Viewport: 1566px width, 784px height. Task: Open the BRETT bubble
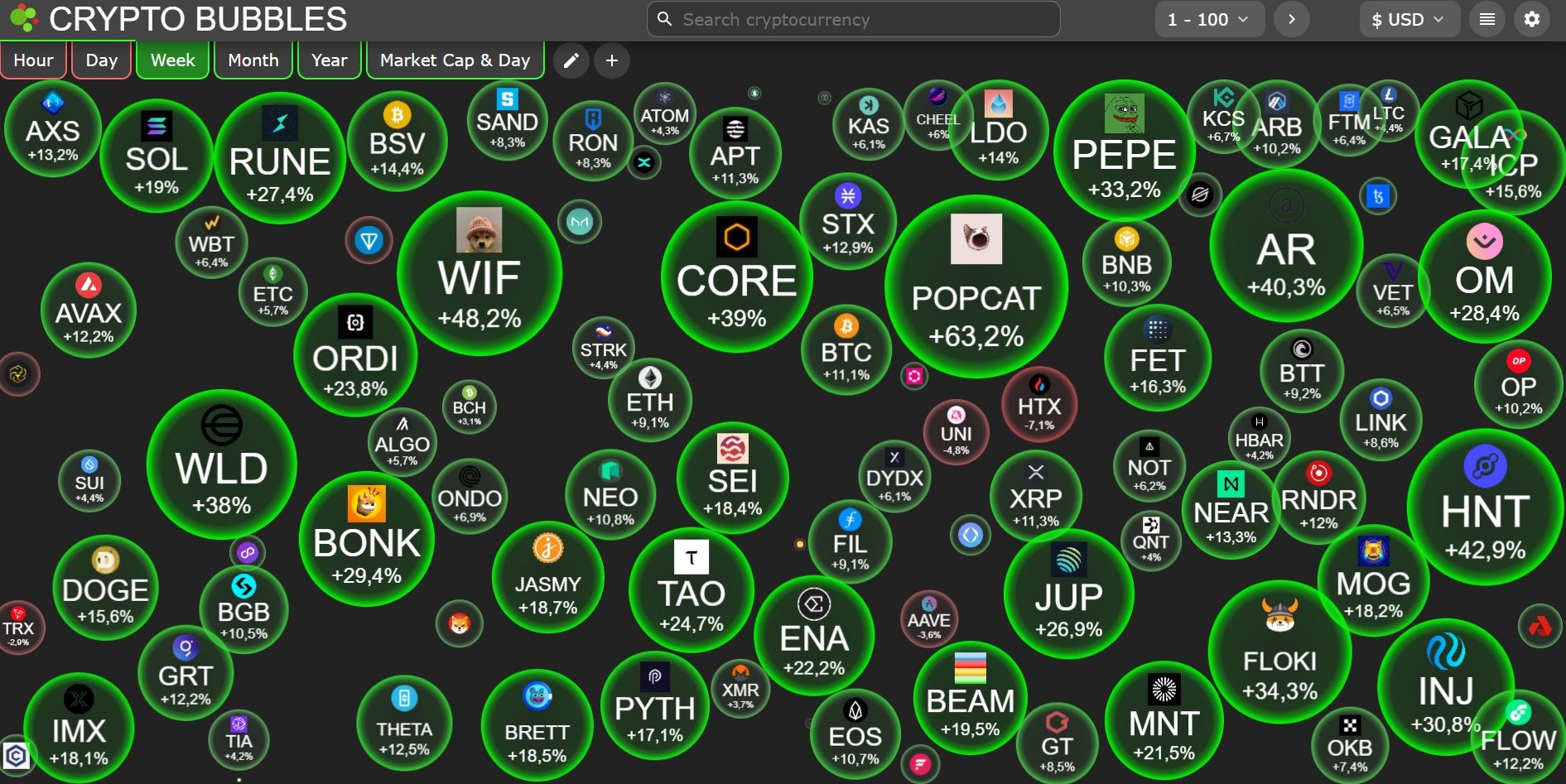point(537,725)
